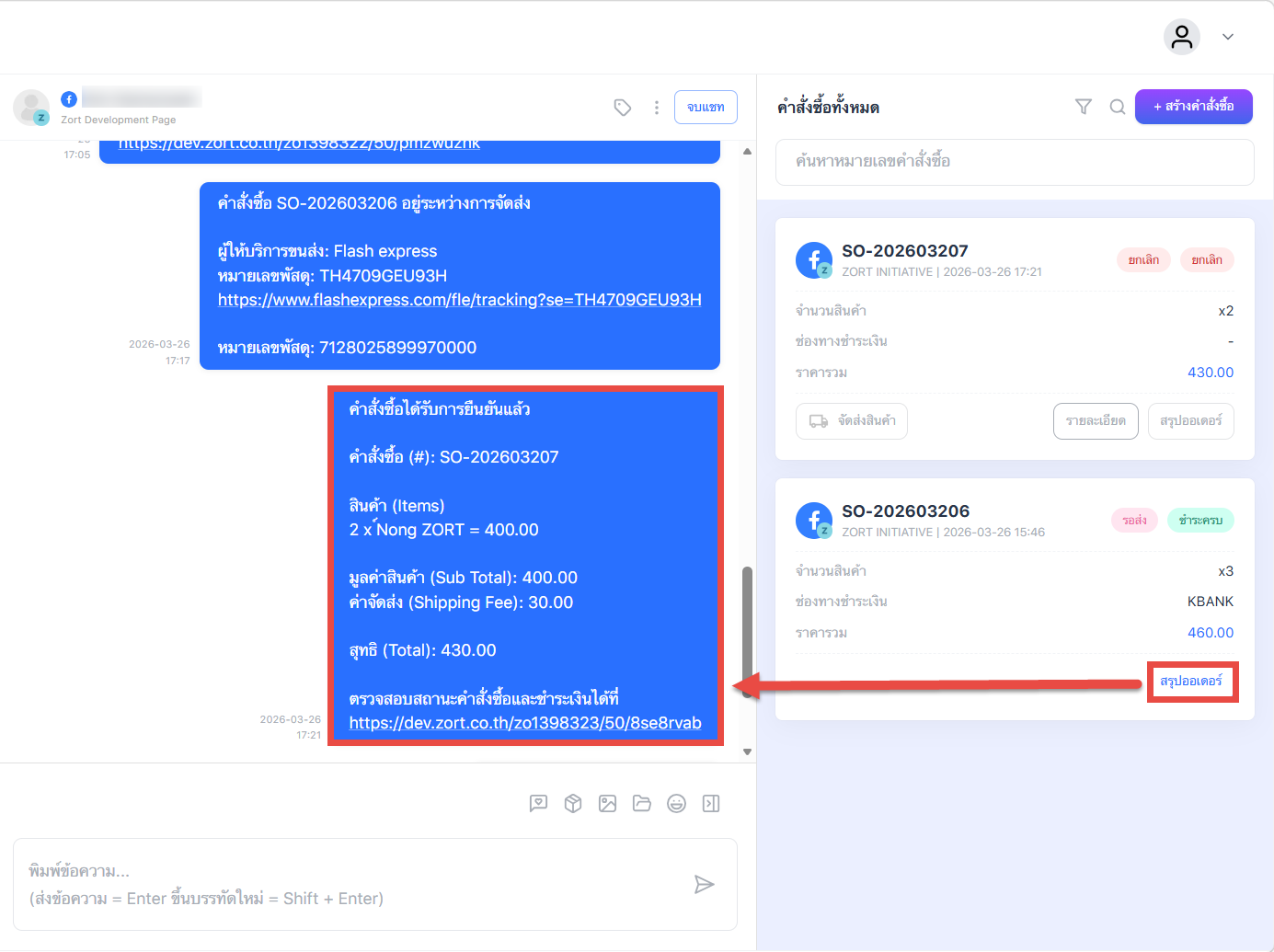Click the magnifier search icon in orders panel

1117,107
